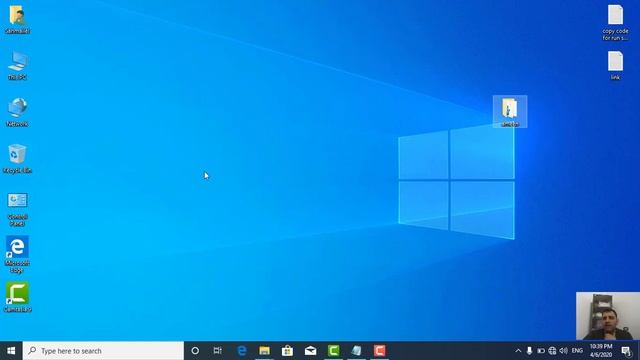Open the Action Center notifications icon
This screenshot has width=640, height=360.
(626, 351)
